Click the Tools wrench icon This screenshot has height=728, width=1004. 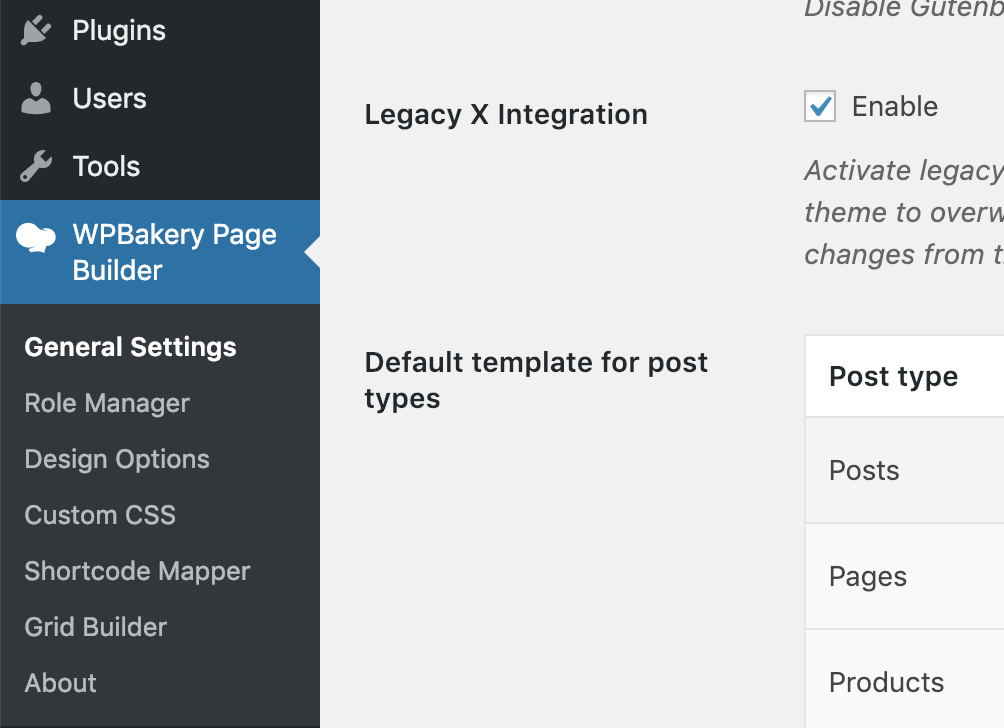pyautogui.click(x=36, y=166)
